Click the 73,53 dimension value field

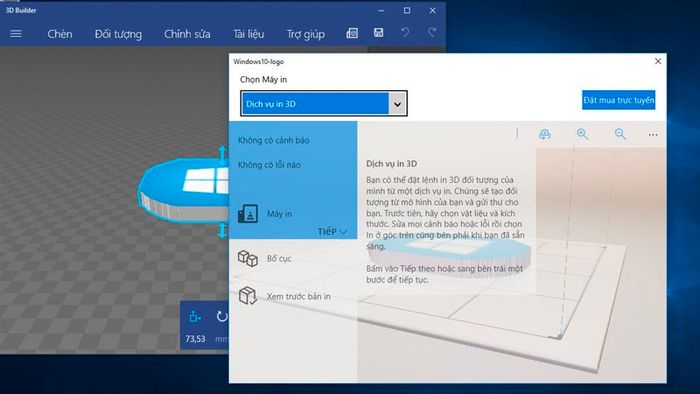pyautogui.click(x=195, y=339)
